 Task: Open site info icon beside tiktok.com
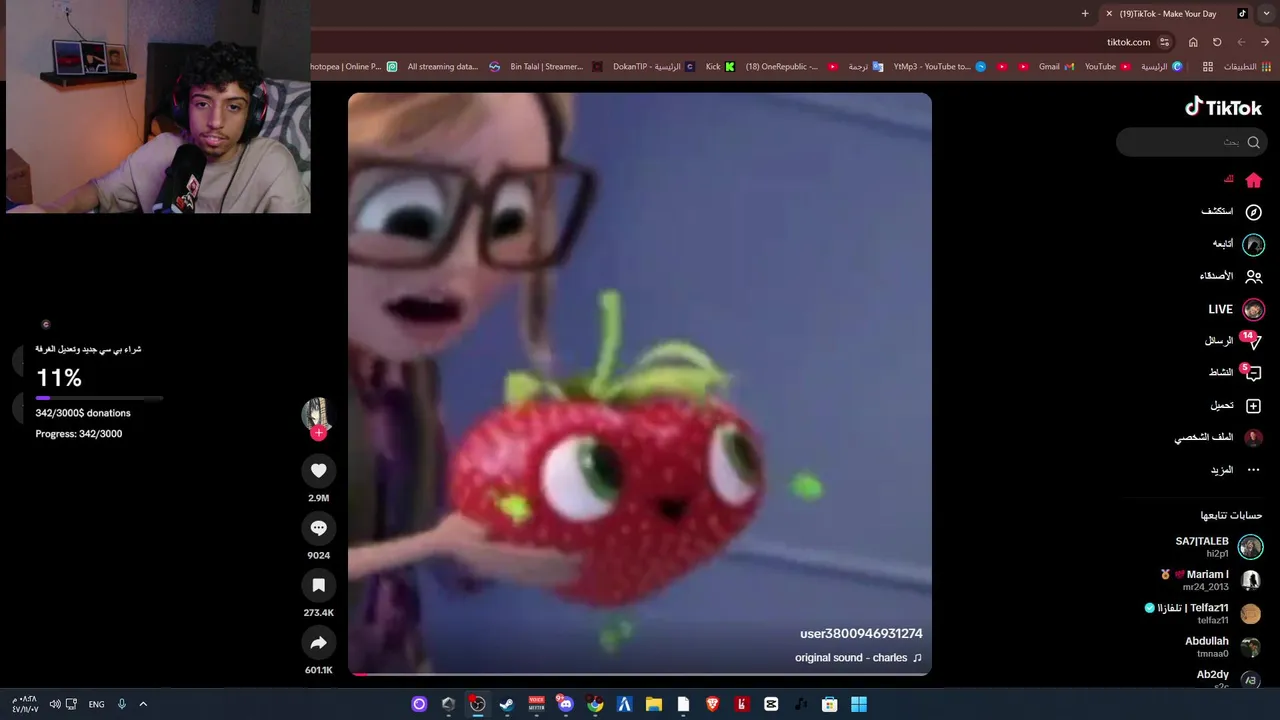tap(1164, 42)
